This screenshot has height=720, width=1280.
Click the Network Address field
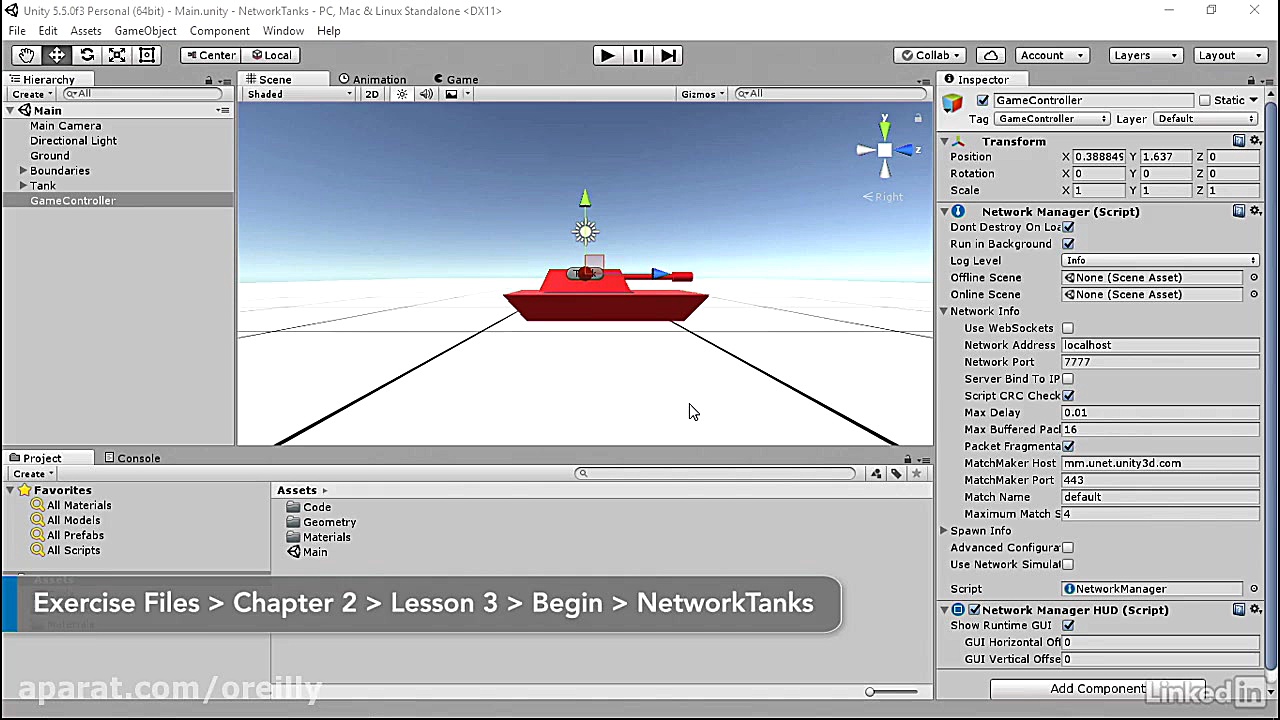[1160, 345]
